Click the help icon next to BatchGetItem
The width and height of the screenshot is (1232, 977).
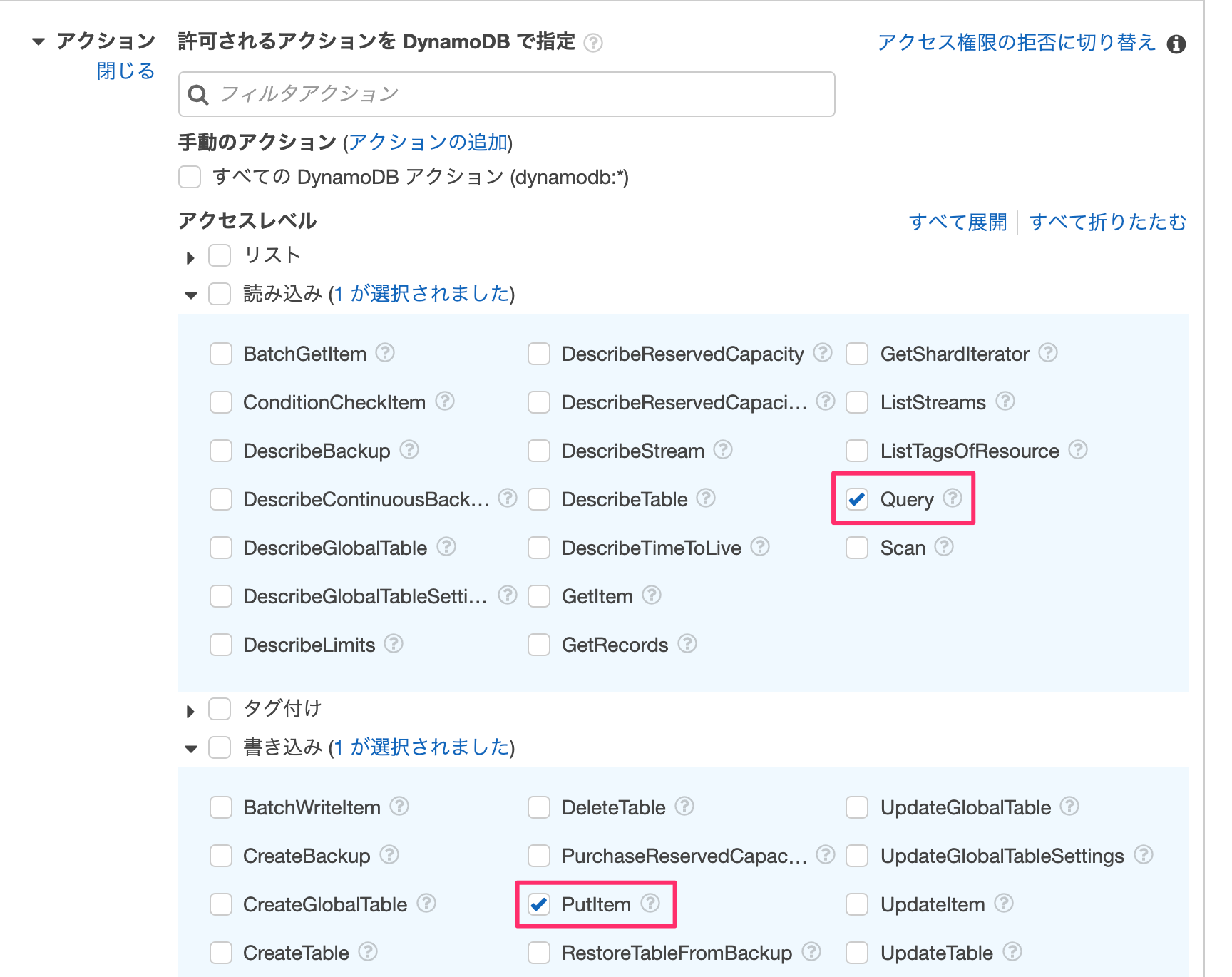pyautogui.click(x=385, y=353)
